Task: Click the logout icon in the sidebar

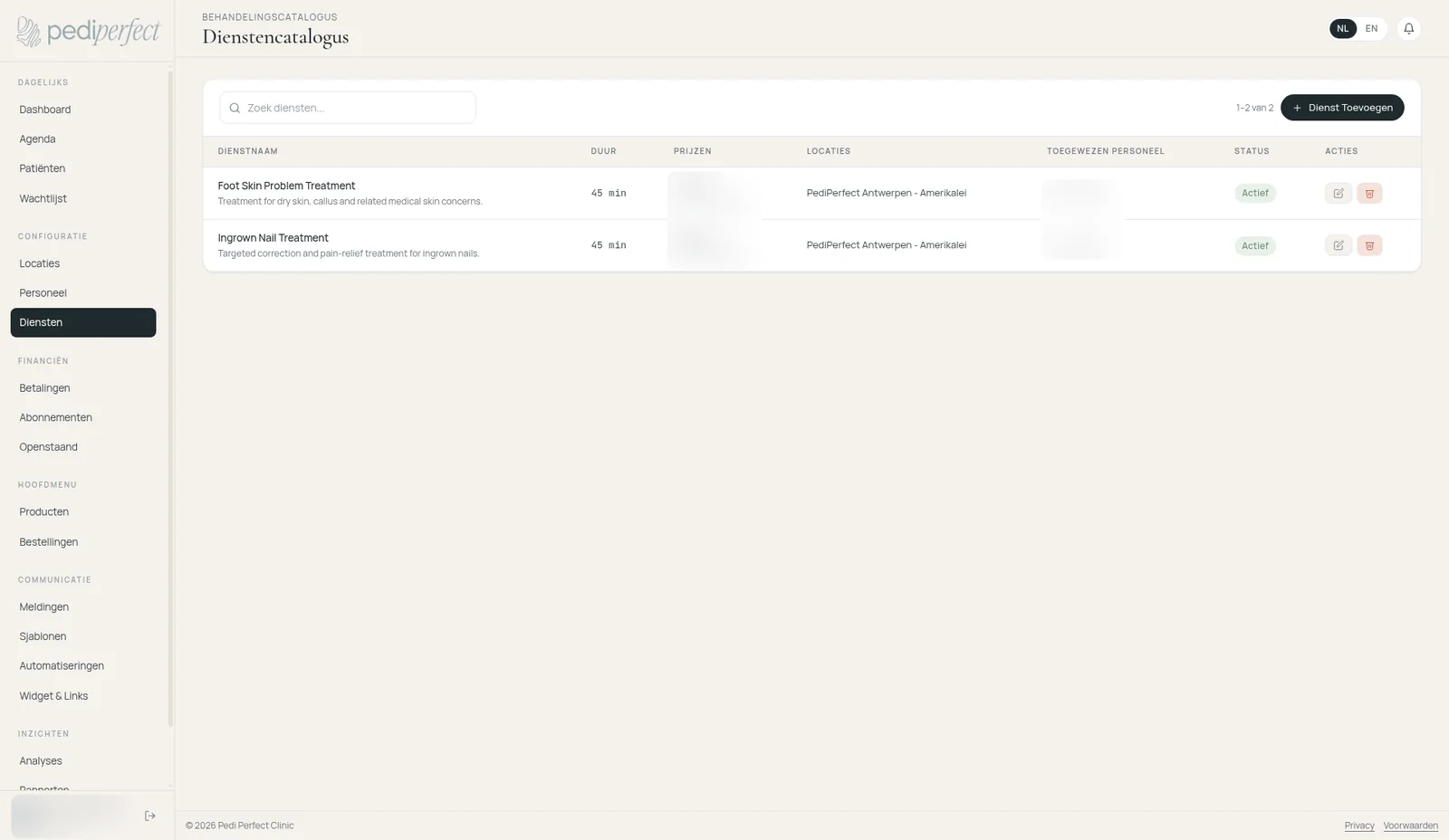Action: click(x=150, y=816)
